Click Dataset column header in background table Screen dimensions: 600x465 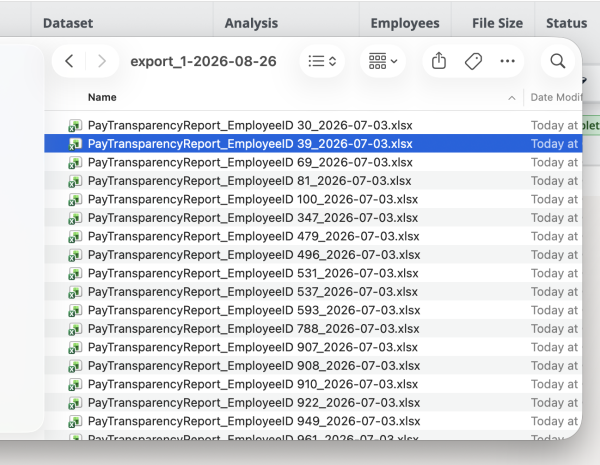coord(68,23)
